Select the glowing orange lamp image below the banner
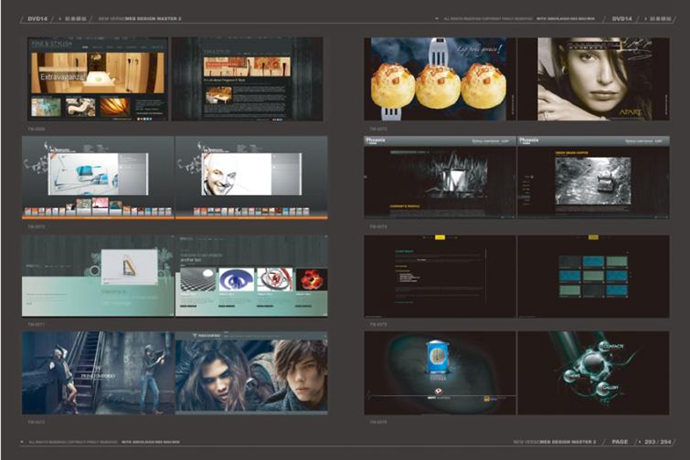Image resolution: width=690 pixels, height=460 pixels. (x=115, y=107)
